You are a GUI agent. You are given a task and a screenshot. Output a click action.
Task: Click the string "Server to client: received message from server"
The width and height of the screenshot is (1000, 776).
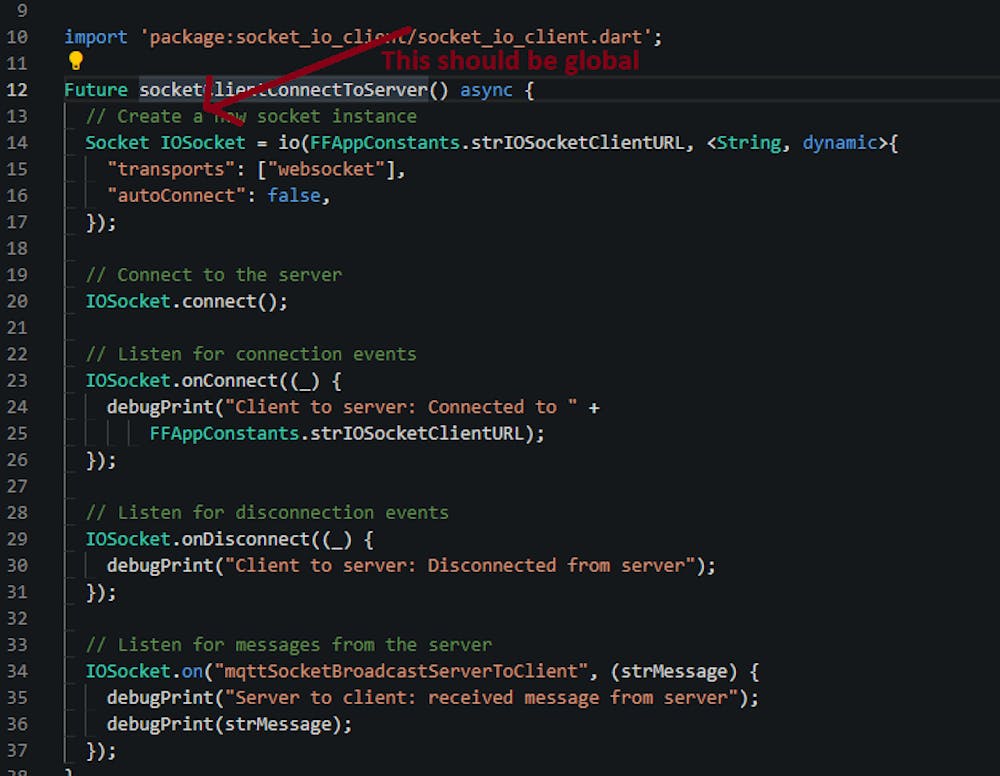click(x=481, y=698)
